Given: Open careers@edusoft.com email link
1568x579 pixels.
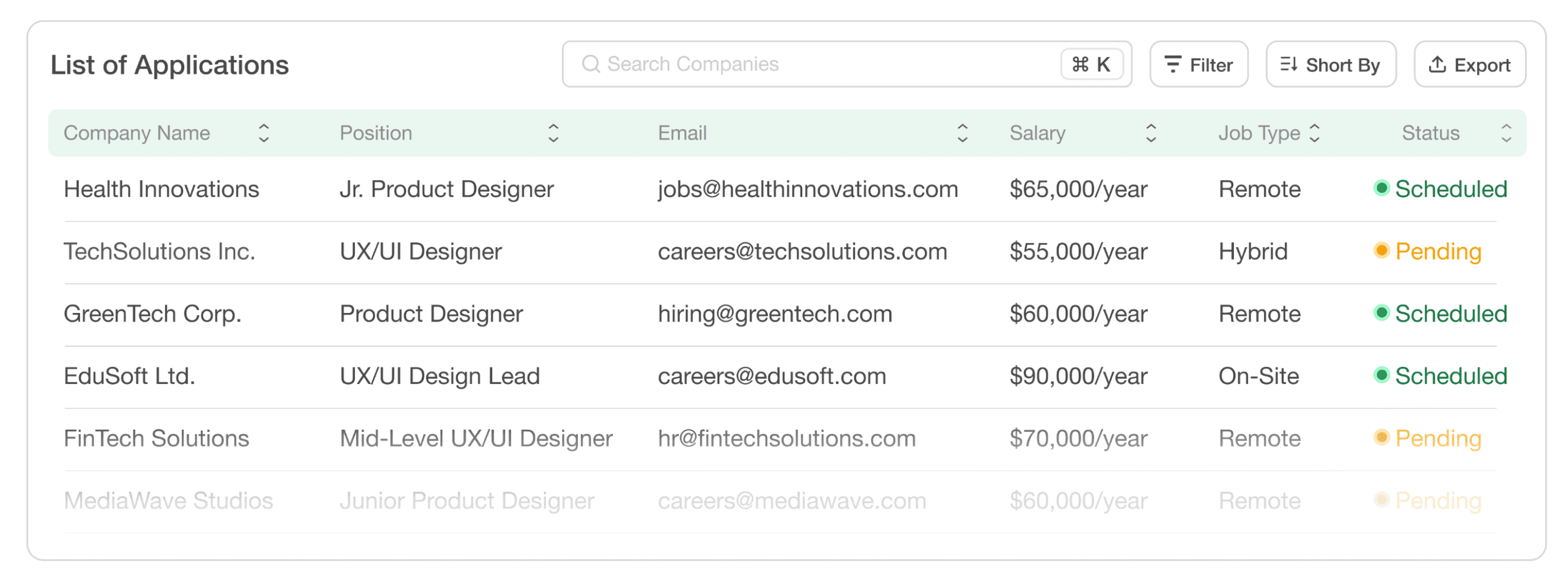Looking at the screenshot, I should (772, 376).
